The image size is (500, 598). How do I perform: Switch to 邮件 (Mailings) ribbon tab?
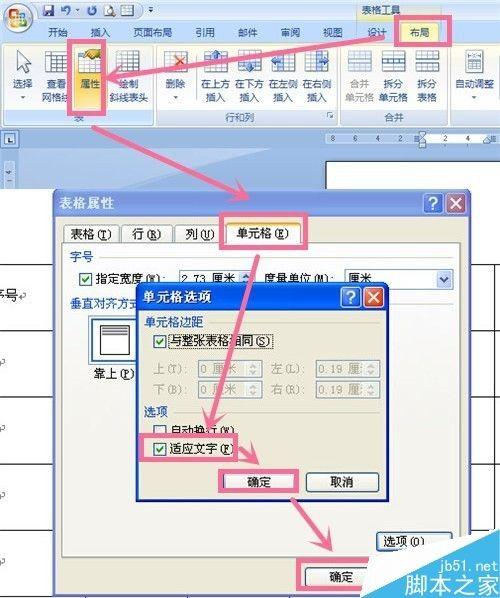[x=248, y=32]
